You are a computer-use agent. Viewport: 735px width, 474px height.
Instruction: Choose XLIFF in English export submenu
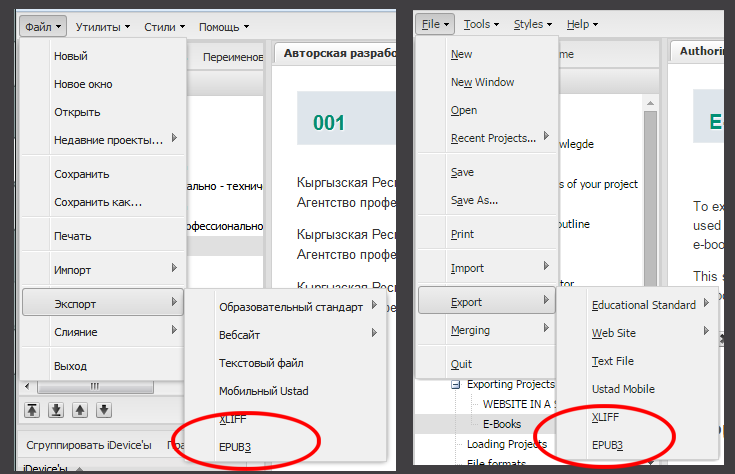(x=638, y=417)
